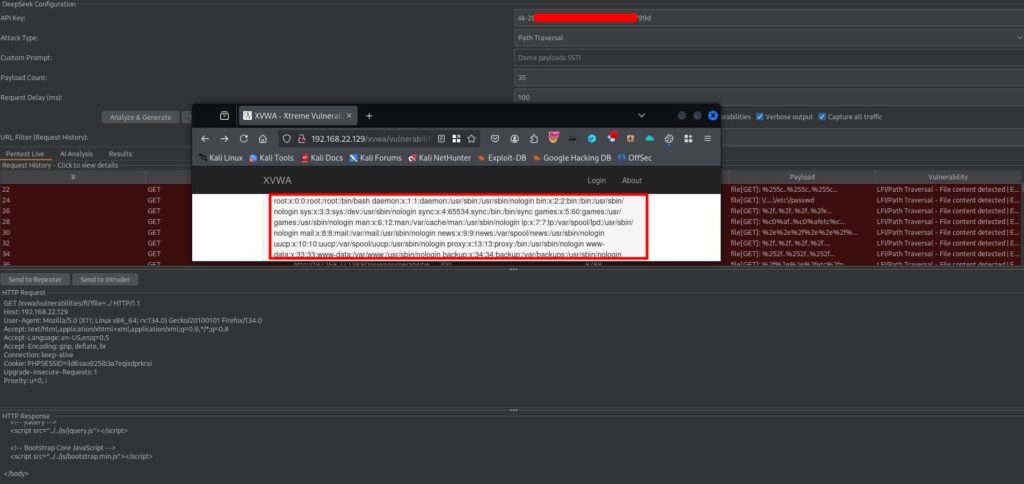Open the Firefox hamburger menu
The image size is (1024, 484).
click(707, 138)
